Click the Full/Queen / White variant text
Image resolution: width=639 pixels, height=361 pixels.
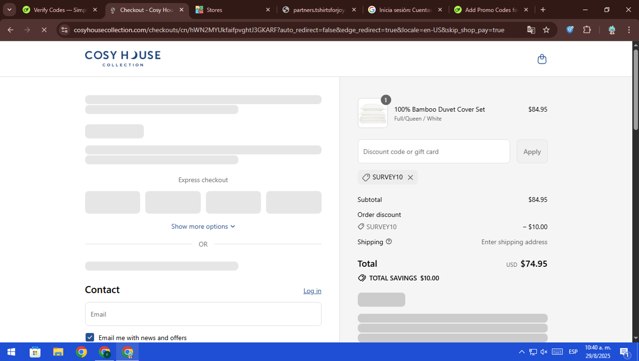point(418,119)
